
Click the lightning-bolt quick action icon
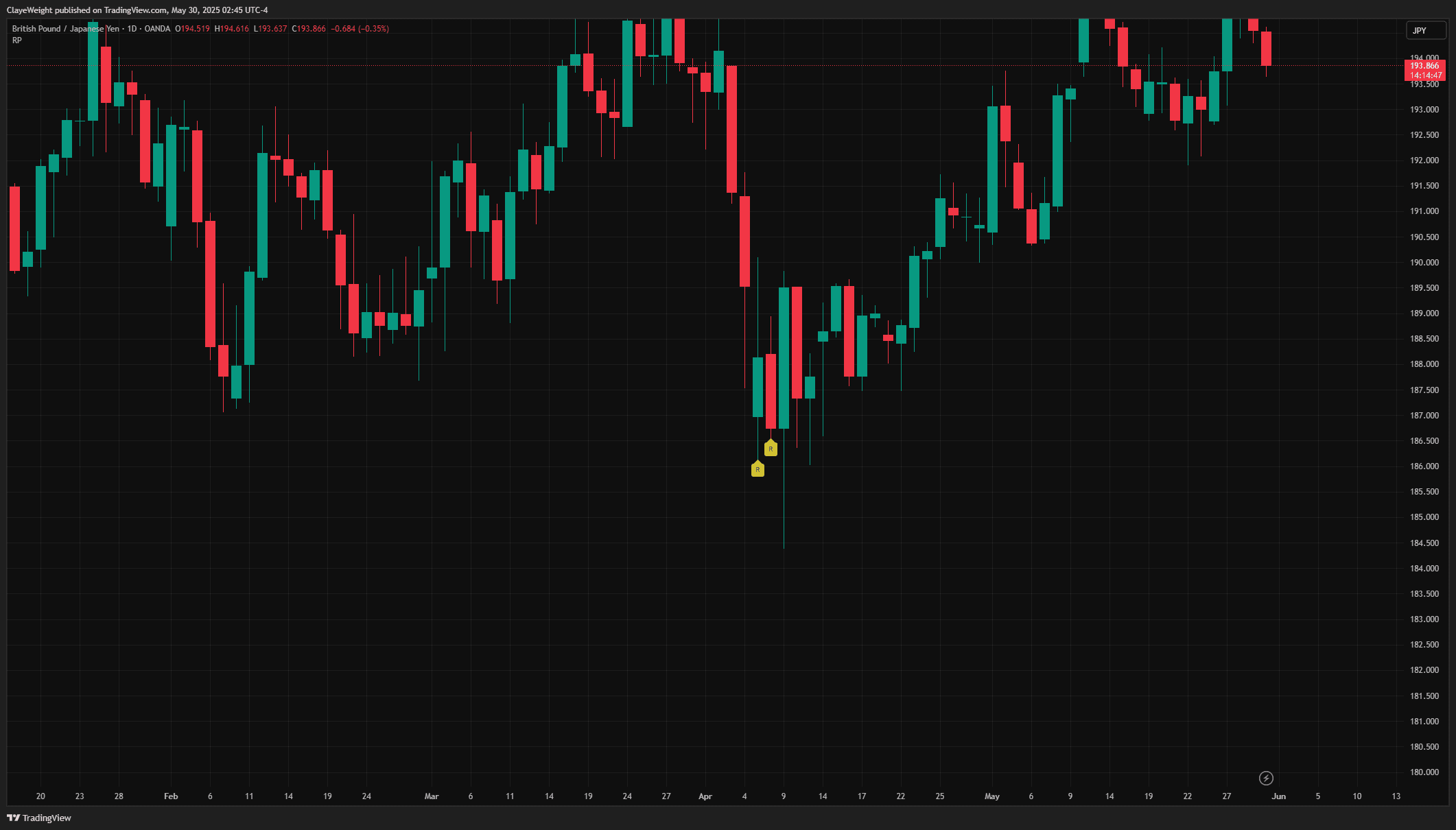1266,778
